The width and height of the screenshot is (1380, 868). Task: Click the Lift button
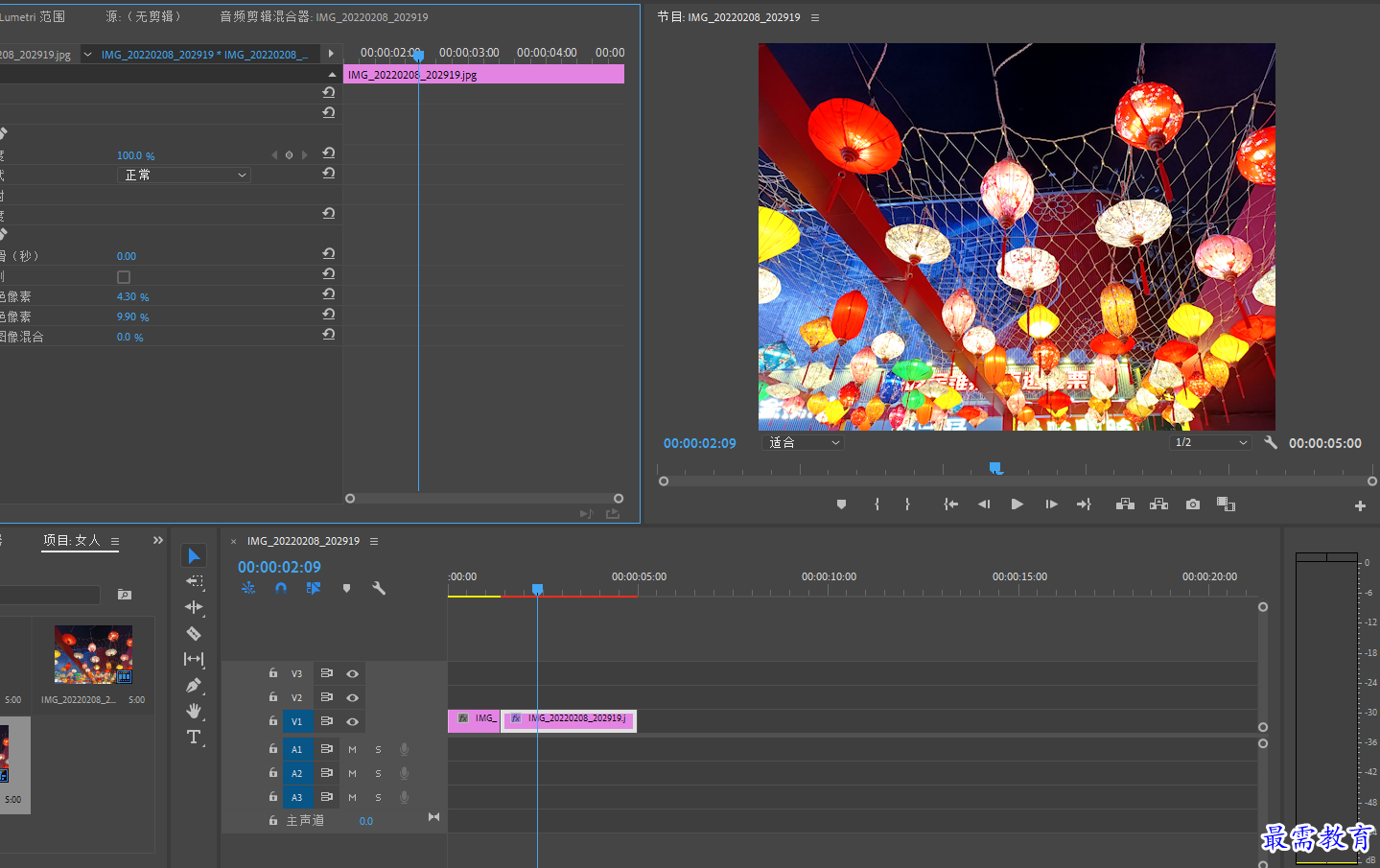(1125, 504)
